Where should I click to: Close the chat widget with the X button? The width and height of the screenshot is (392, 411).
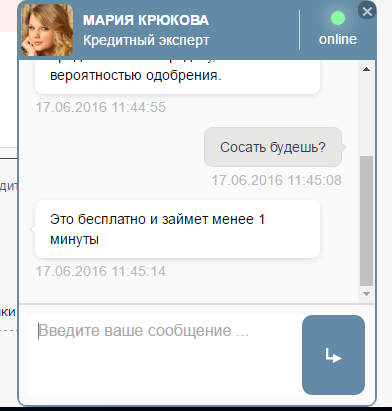[x=367, y=11]
